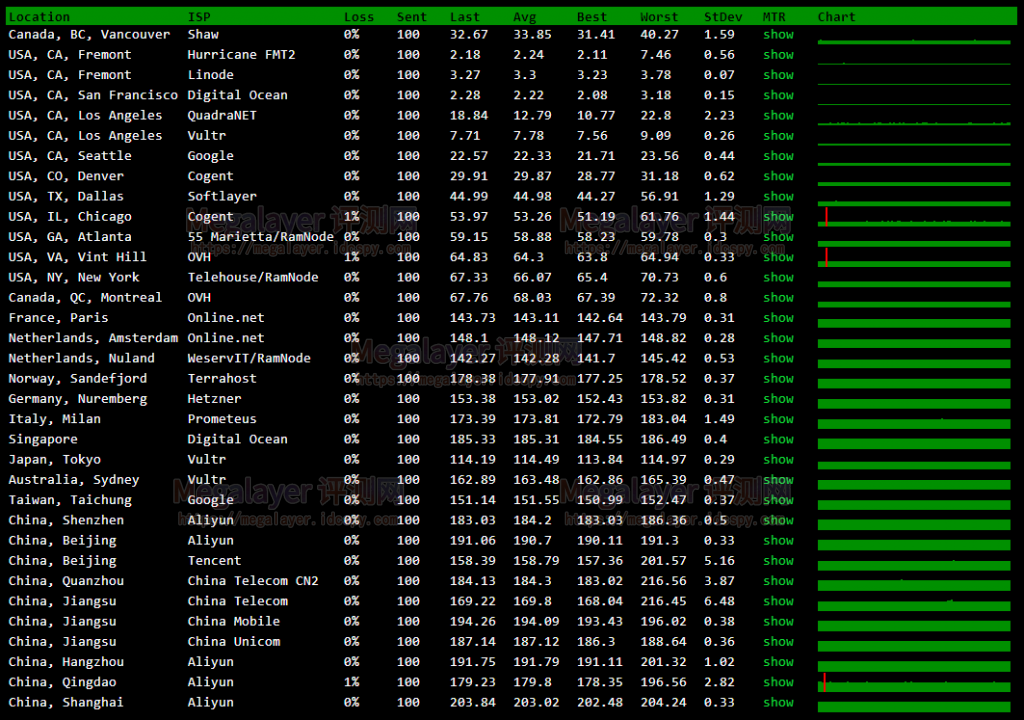The width and height of the screenshot is (1024, 720).
Task: Select the ISP column header
Action: [x=199, y=17]
